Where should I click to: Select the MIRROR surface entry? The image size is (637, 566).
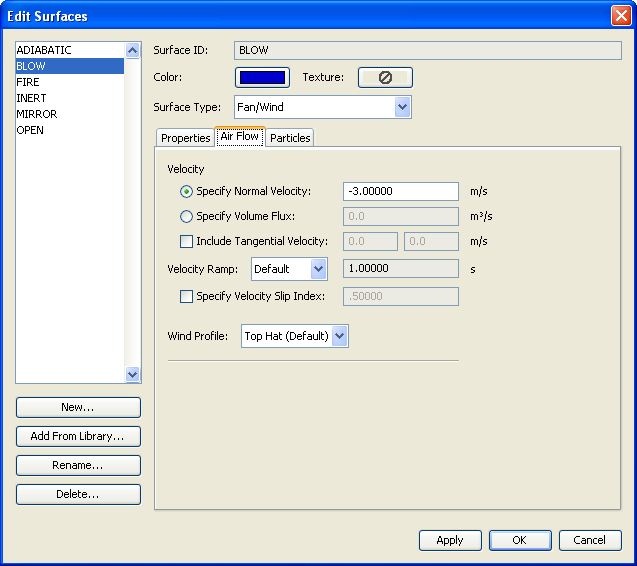(x=36, y=114)
